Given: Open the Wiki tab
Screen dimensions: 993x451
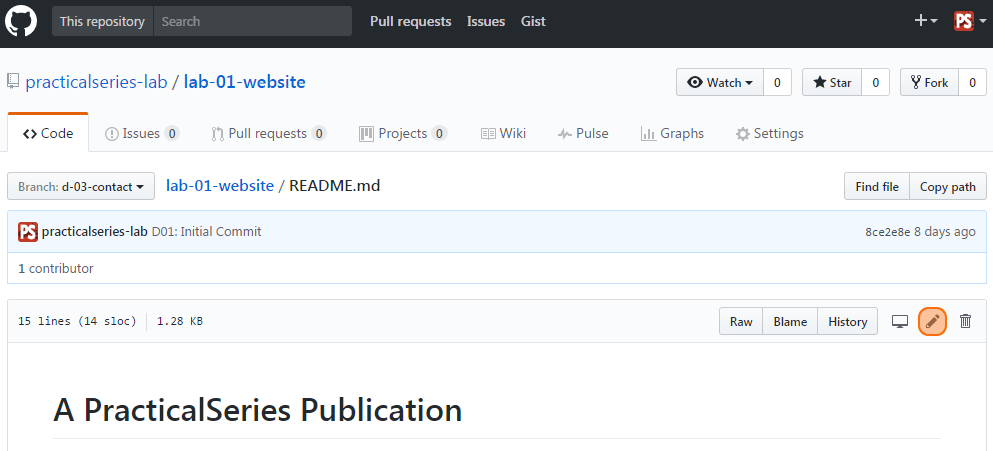Looking at the screenshot, I should (503, 133).
